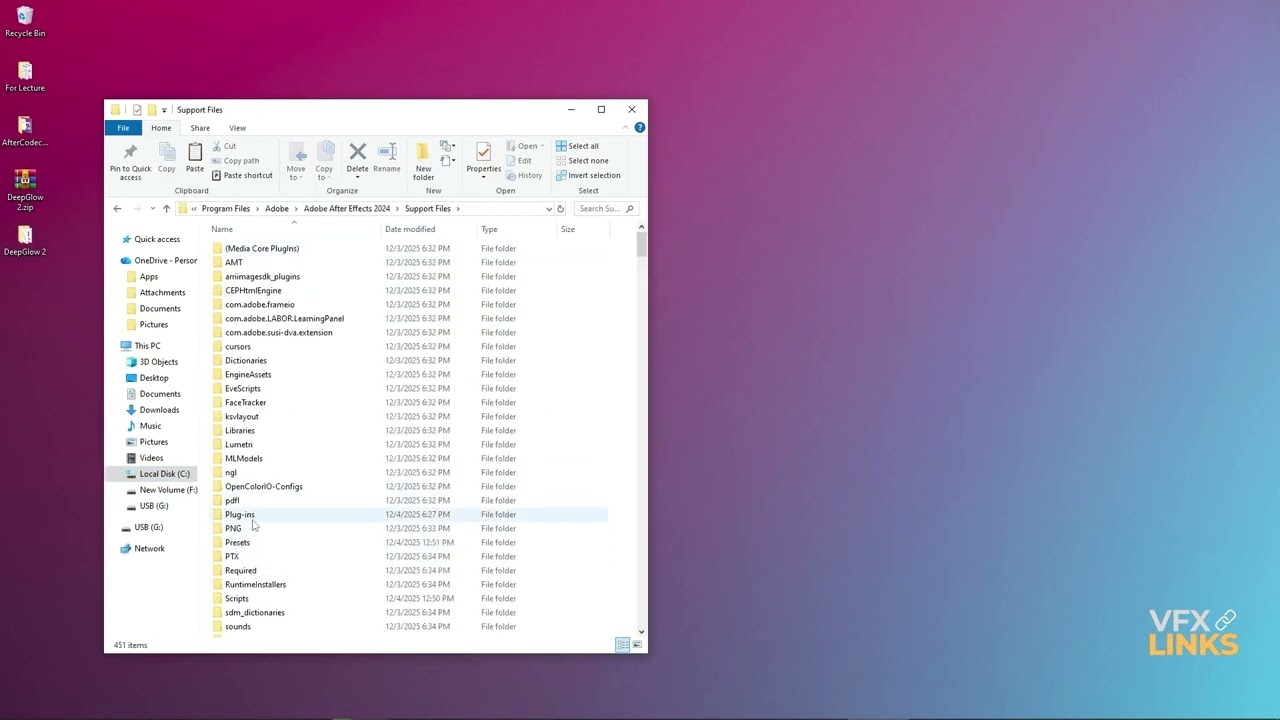Click the Move to icon
The width and height of the screenshot is (1280, 720).
[x=296, y=152]
